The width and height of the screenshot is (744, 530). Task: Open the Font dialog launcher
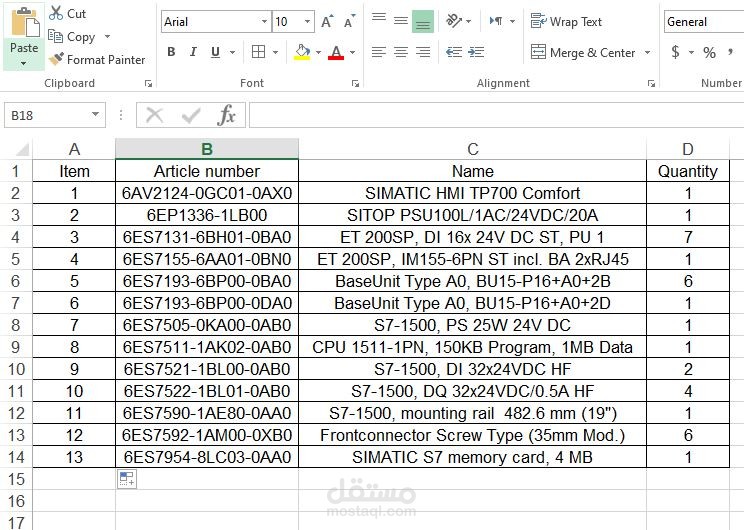(355, 84)
